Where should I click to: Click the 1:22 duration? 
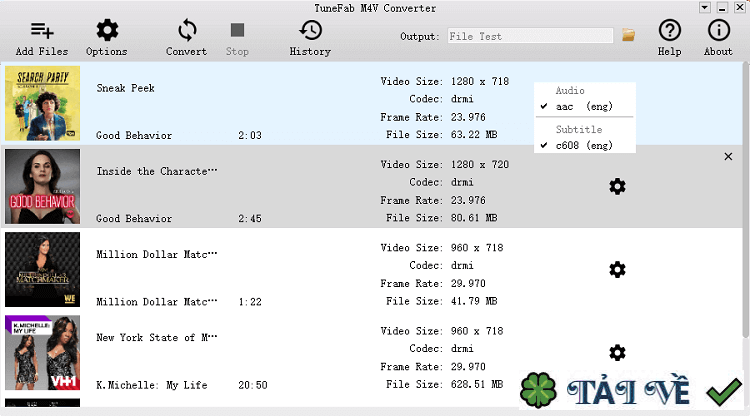click(x=250, y=302)
